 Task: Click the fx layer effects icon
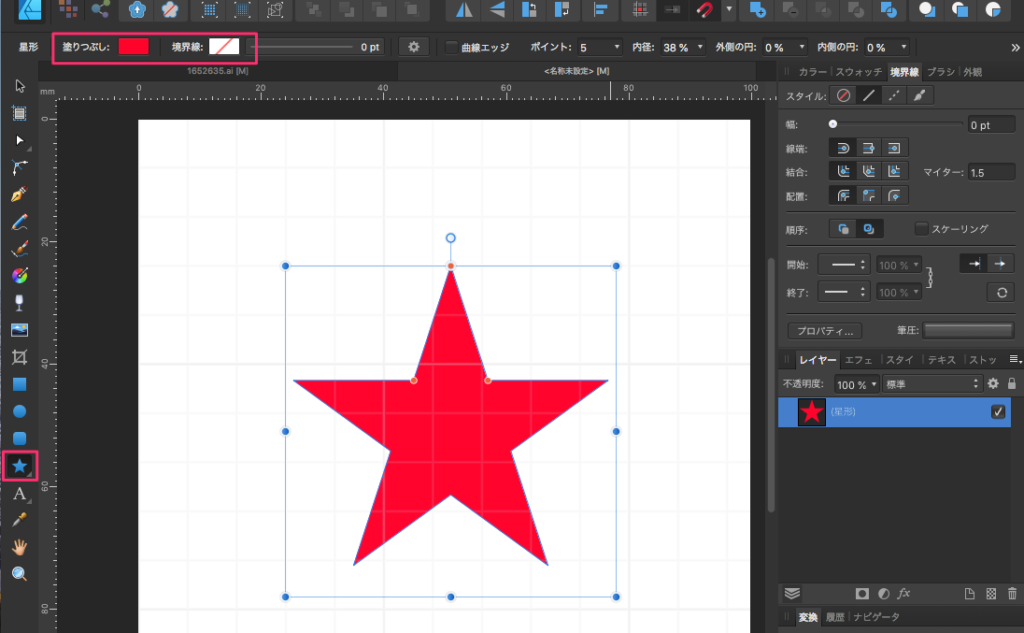click(904, 593)
